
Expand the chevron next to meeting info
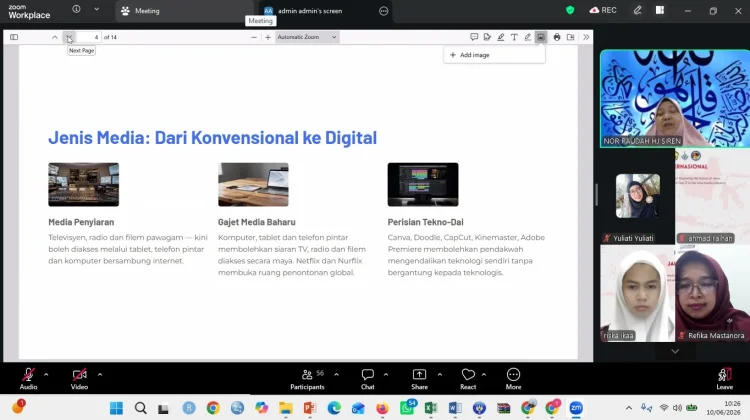[97, 9]
